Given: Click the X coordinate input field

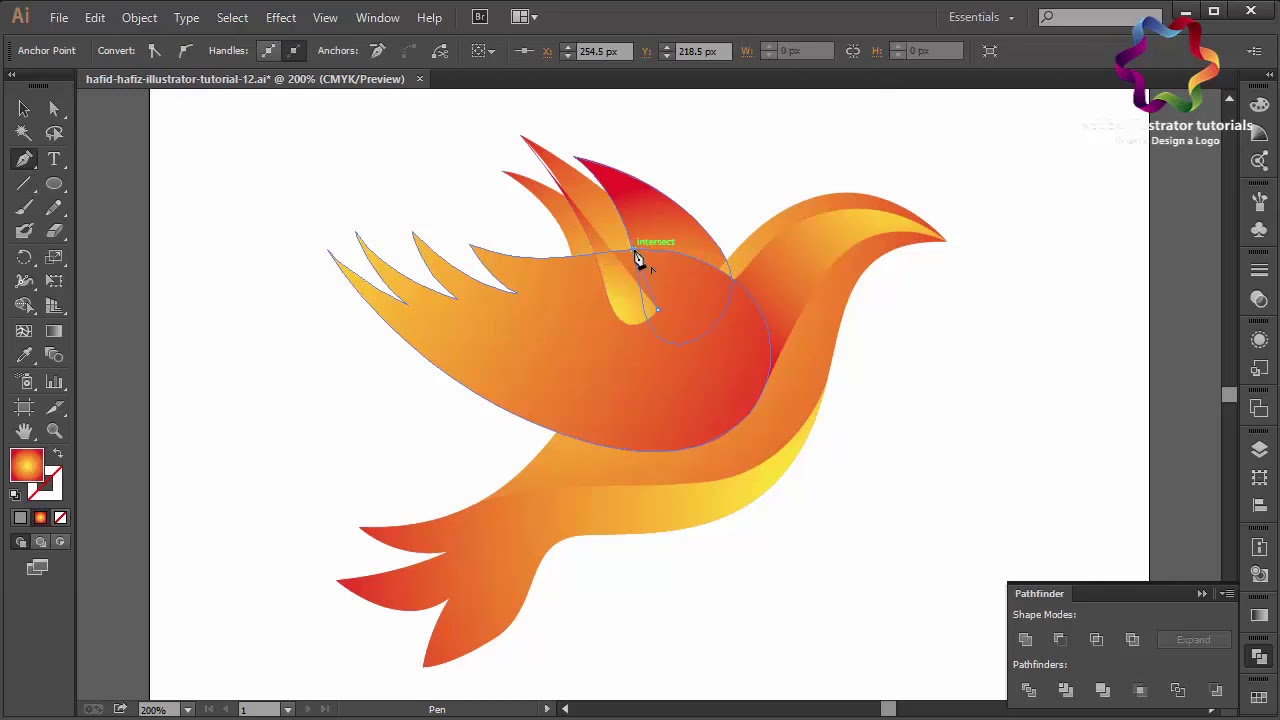Looking at the screenshot, I should (604, 51).
